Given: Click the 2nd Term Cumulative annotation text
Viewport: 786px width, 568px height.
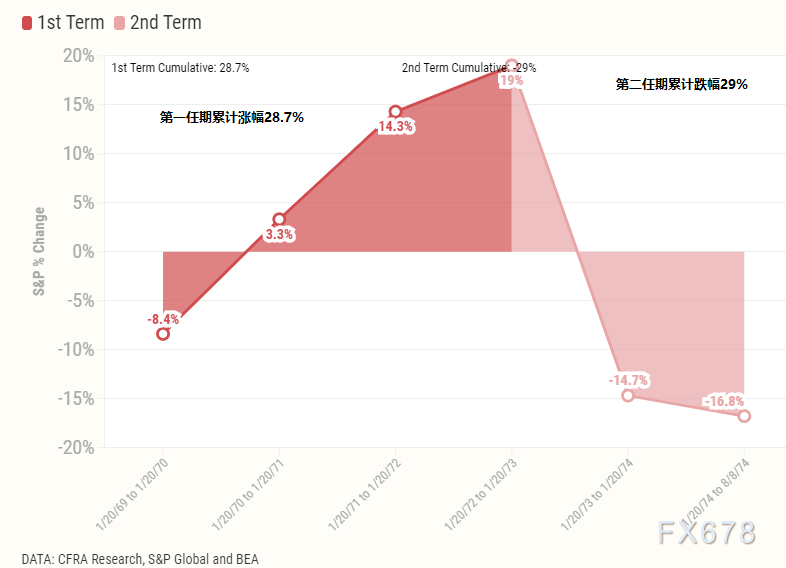Looking at the screenshot, I should click(468, 68).
